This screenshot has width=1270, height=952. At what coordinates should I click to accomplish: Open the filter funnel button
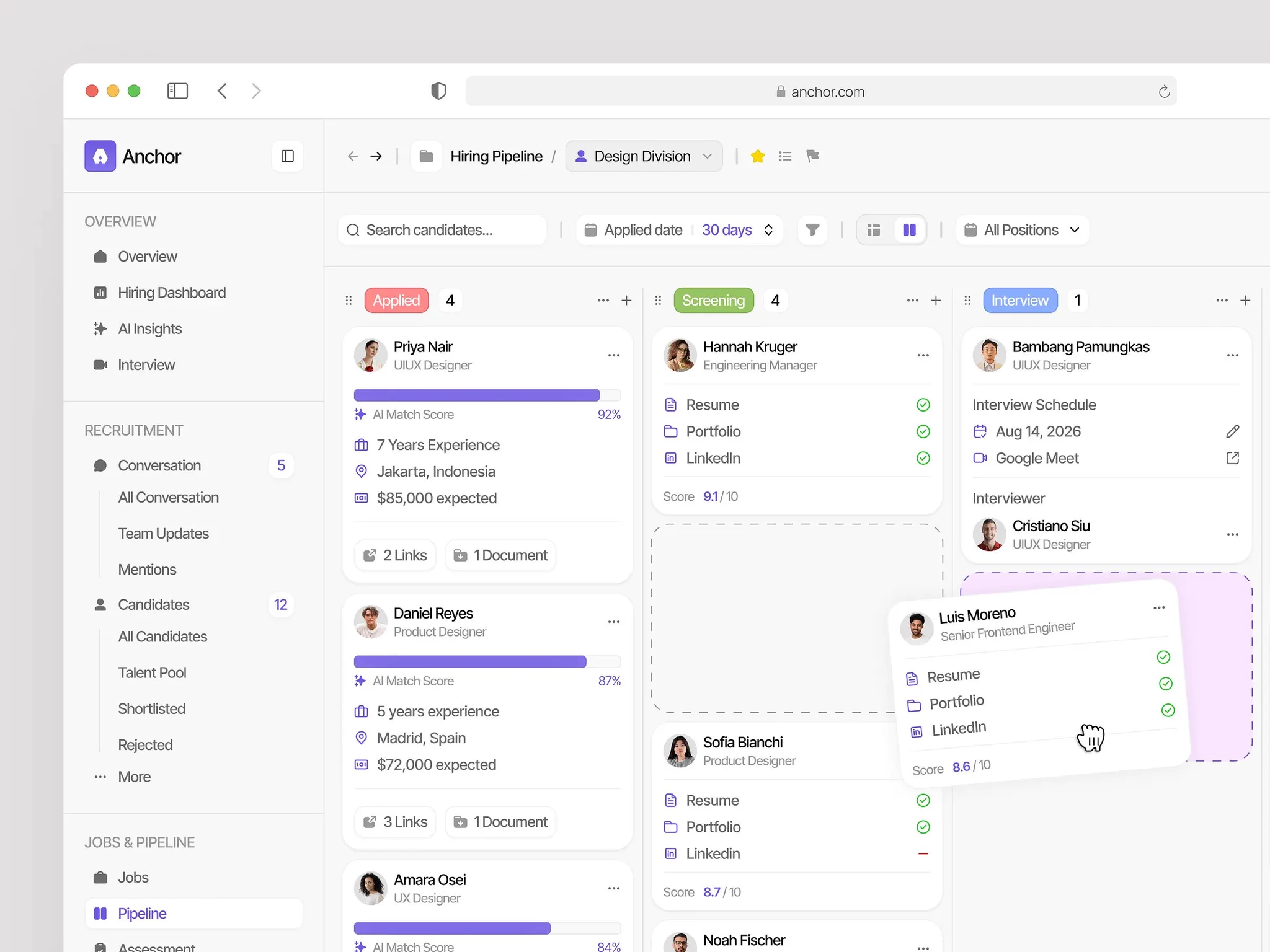(x=812, y=230)
